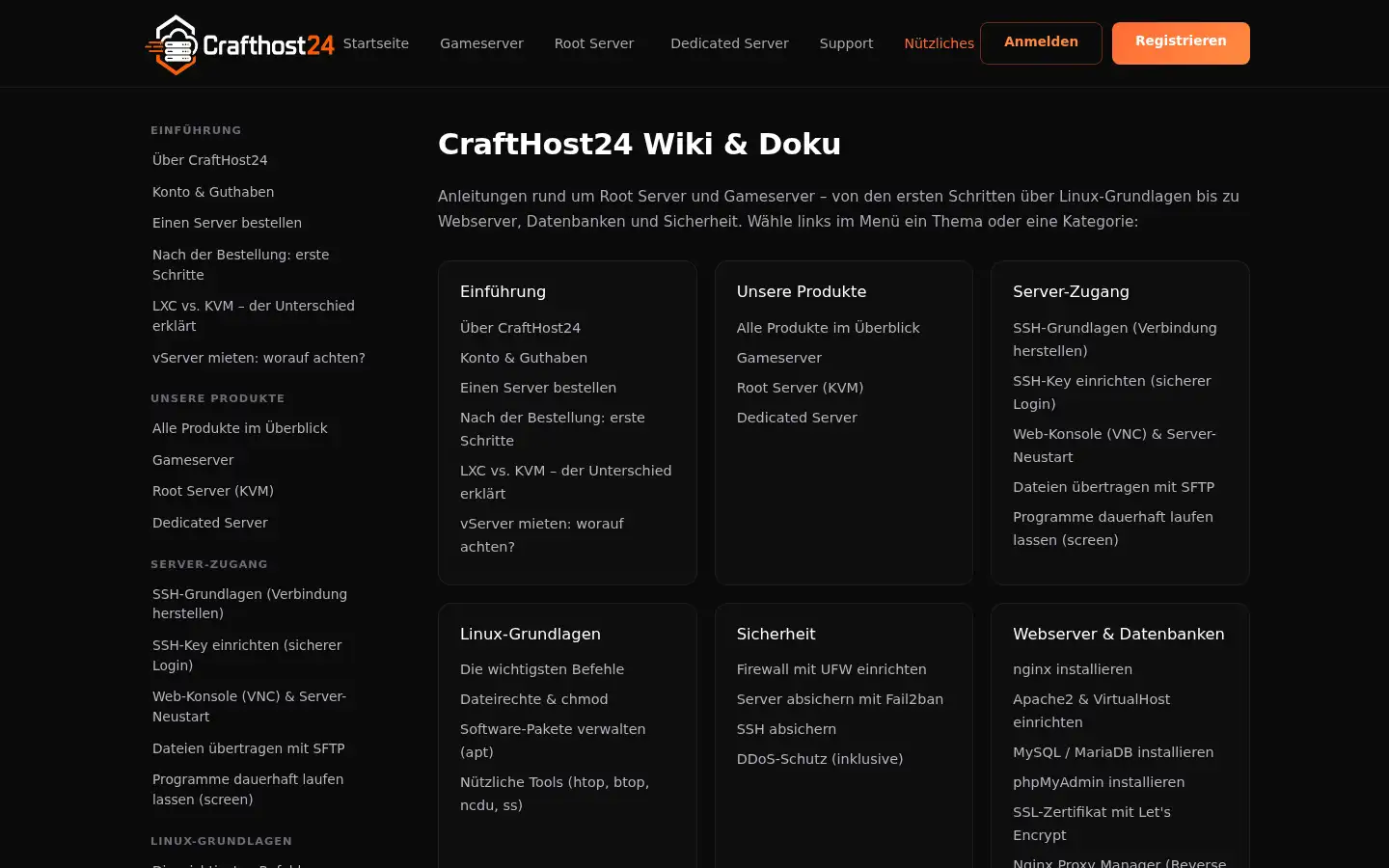
Task: Open Root Server (KVM) in the sidebar
Action: click(x=213, y=491)
